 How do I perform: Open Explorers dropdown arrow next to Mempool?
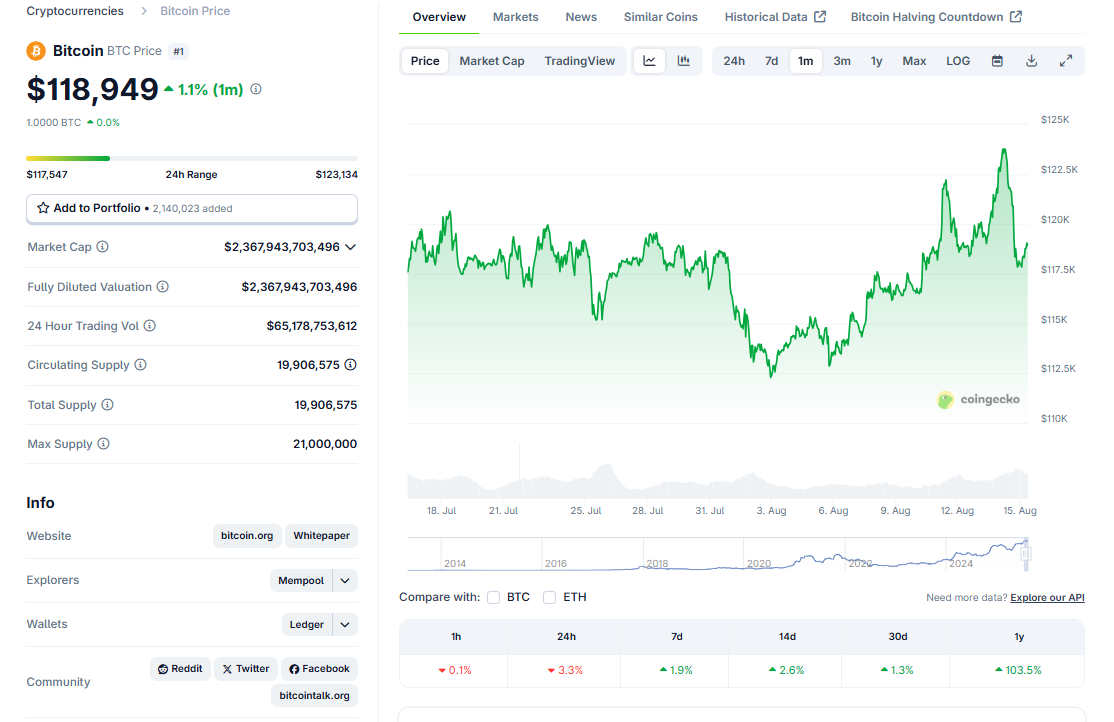345,581
